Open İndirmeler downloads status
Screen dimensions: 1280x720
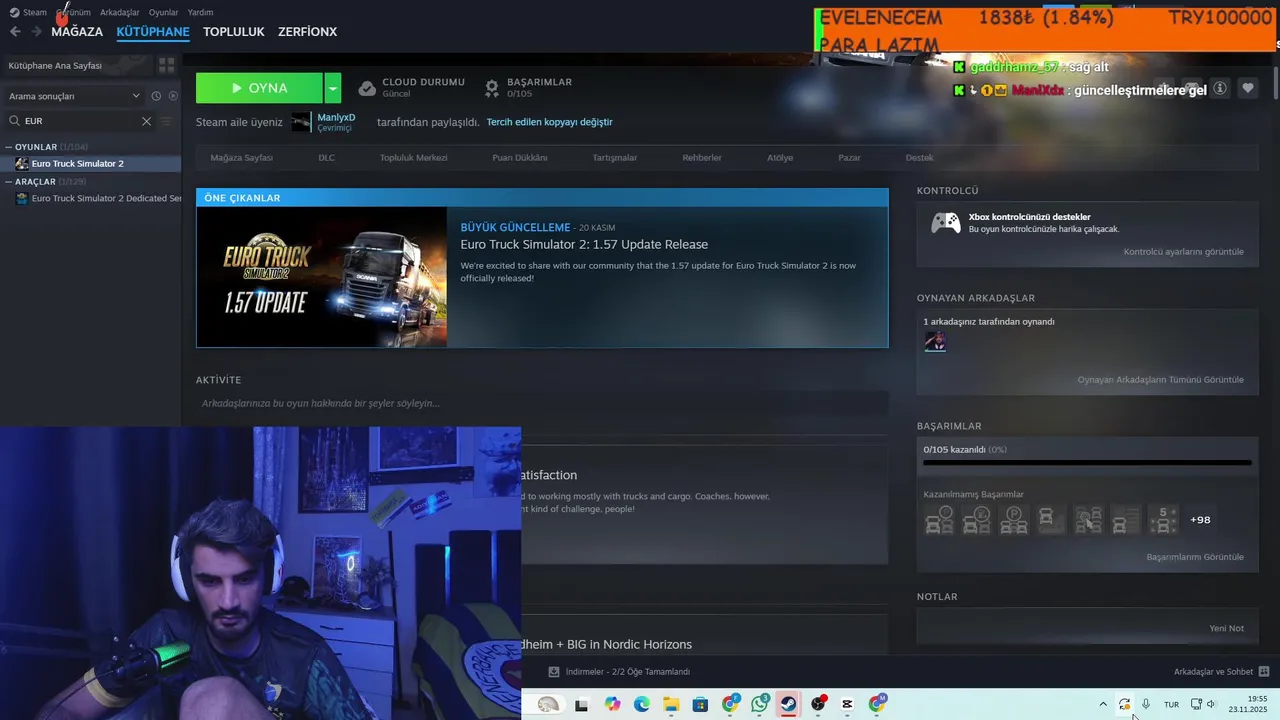coord(619,672)
